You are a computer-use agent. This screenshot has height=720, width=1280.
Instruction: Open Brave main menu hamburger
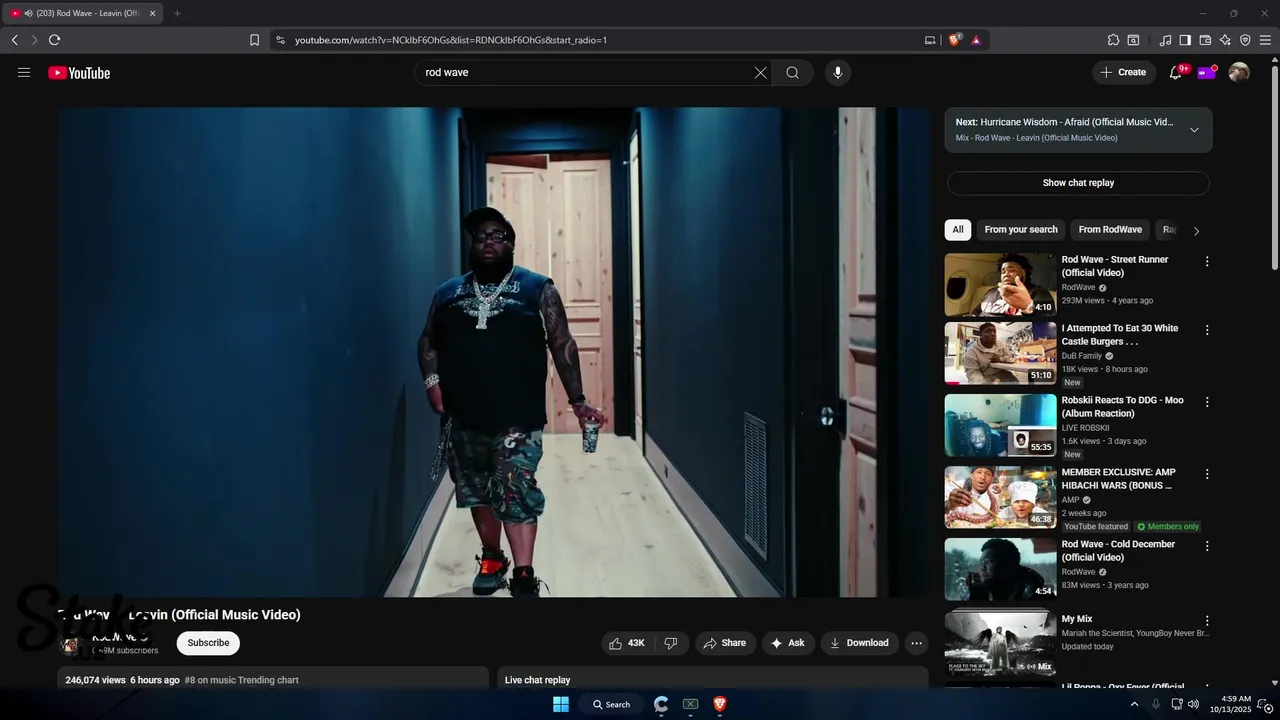(x=1266, y=40)
